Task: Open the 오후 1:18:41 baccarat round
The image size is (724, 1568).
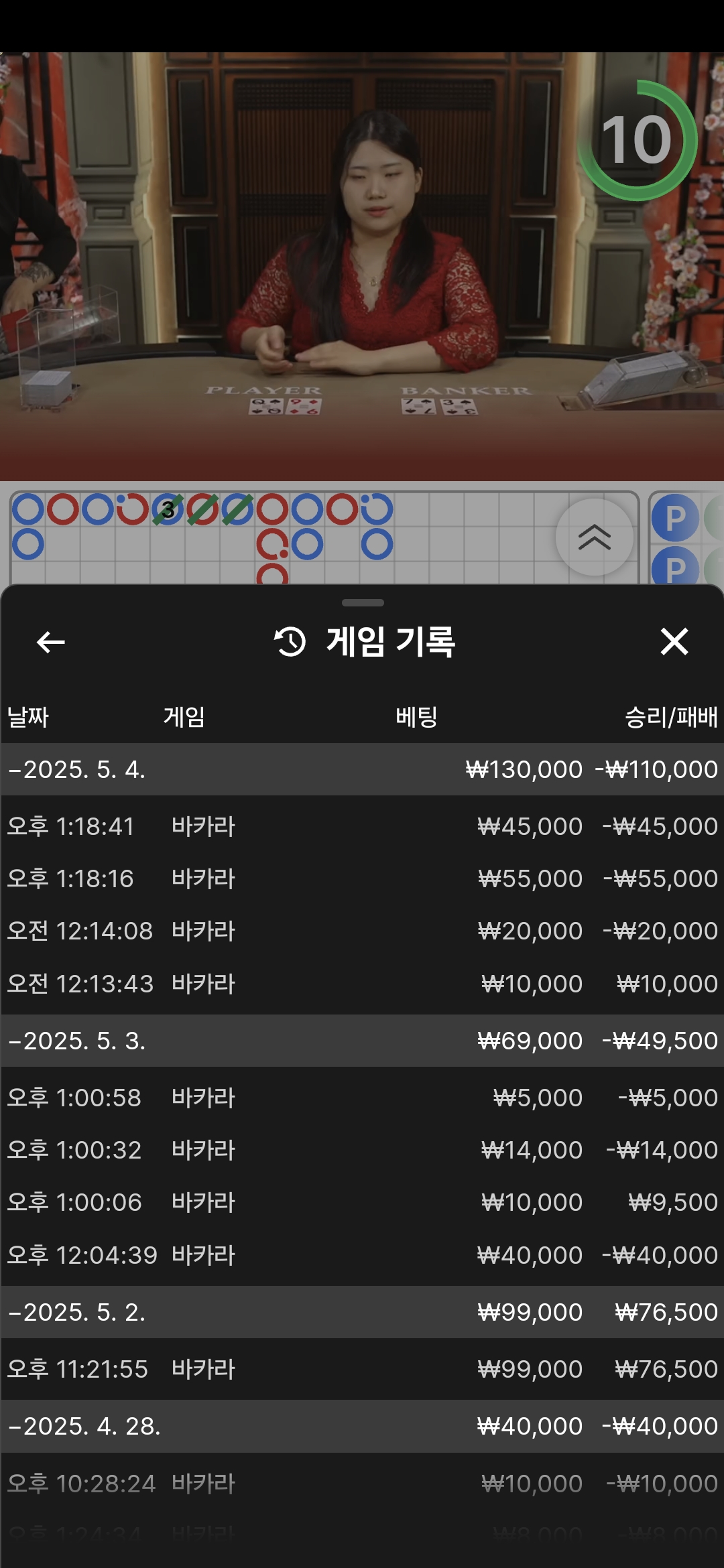Action: 362,826
